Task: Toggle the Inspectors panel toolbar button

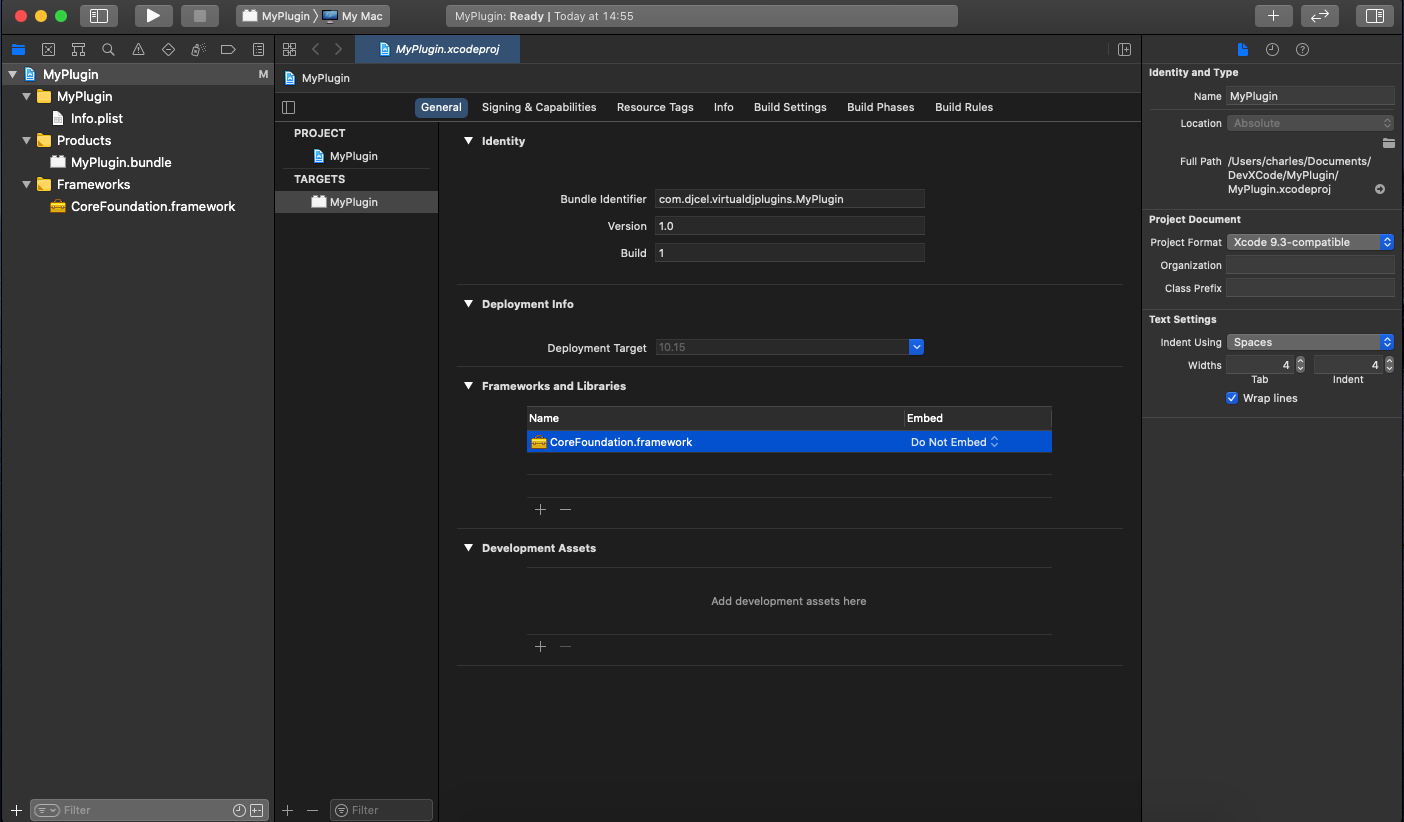Action: [x=1375, y=16]
